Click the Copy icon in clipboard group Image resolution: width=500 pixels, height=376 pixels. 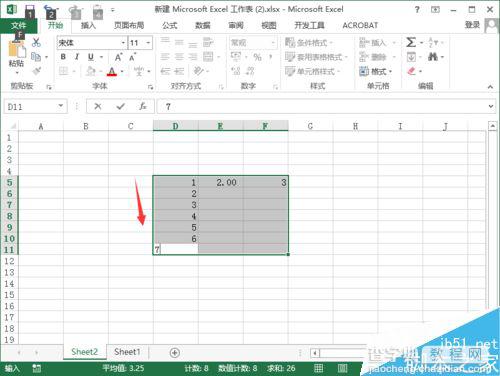point(36,57)
